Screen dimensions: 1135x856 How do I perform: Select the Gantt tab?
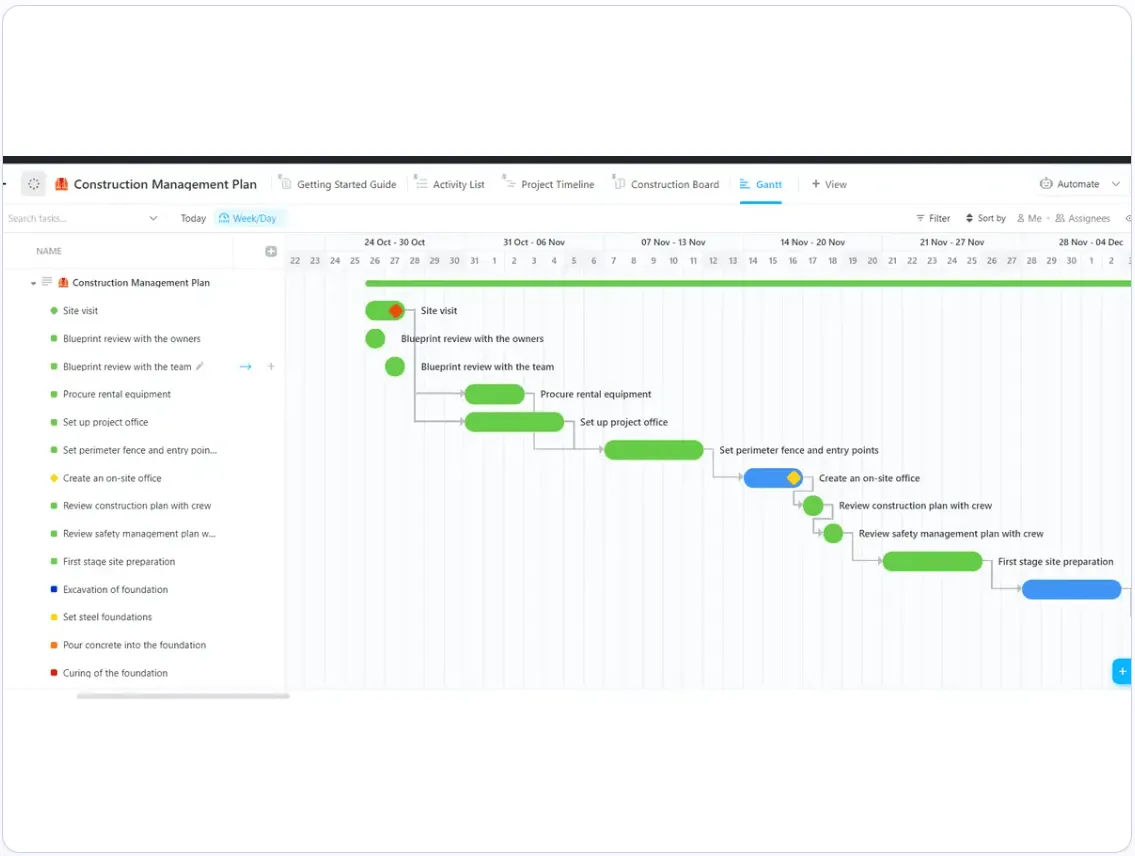761,184
